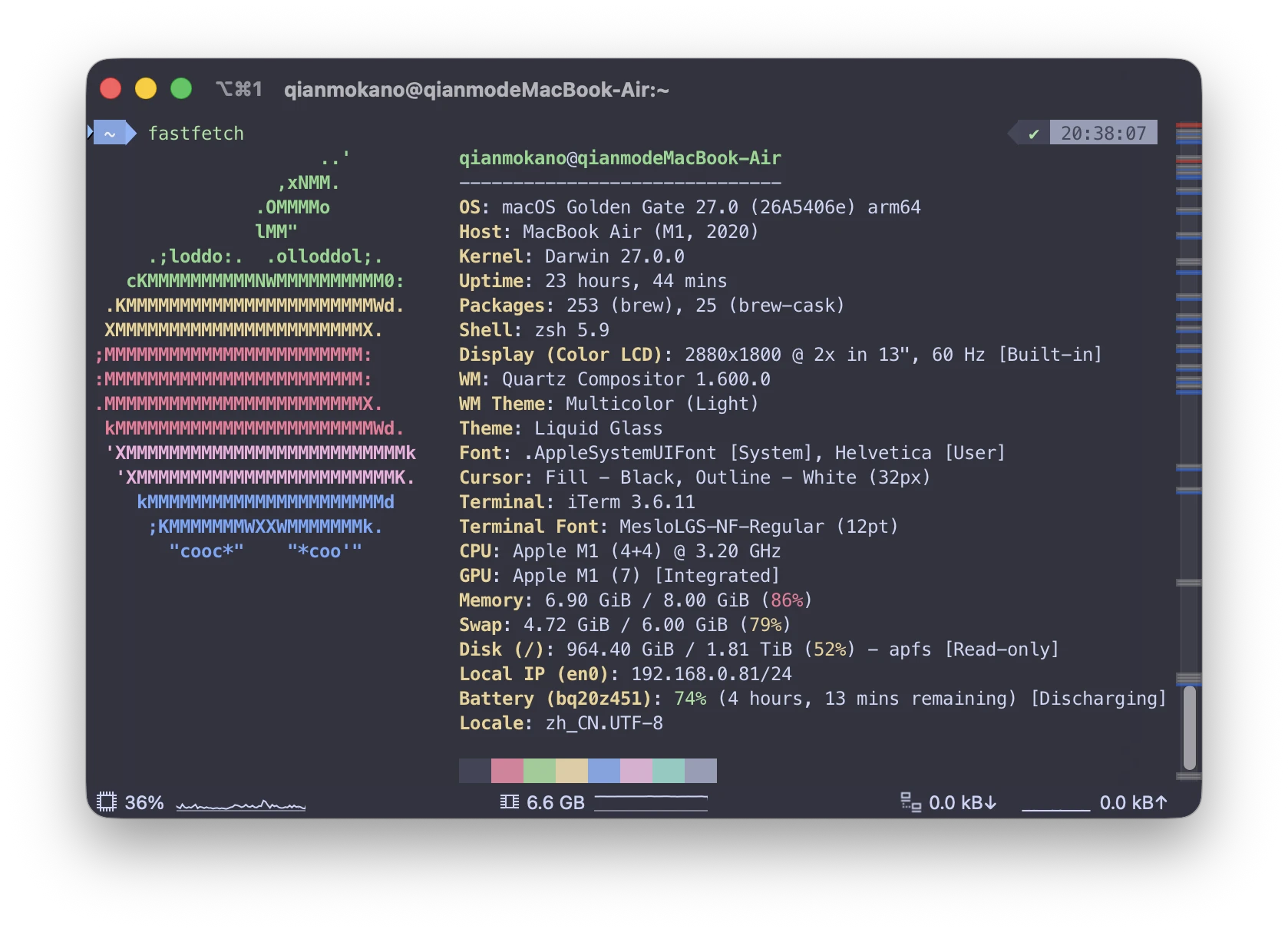Screen dimensions: 1288x932
Task: Click the Uptime value "23 hours, 44 mins"
Action: coord(636,281)
